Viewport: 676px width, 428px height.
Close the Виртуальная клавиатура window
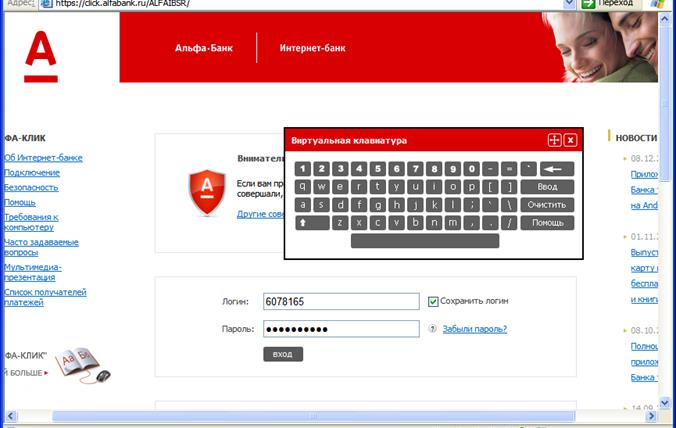pos(570,140)
